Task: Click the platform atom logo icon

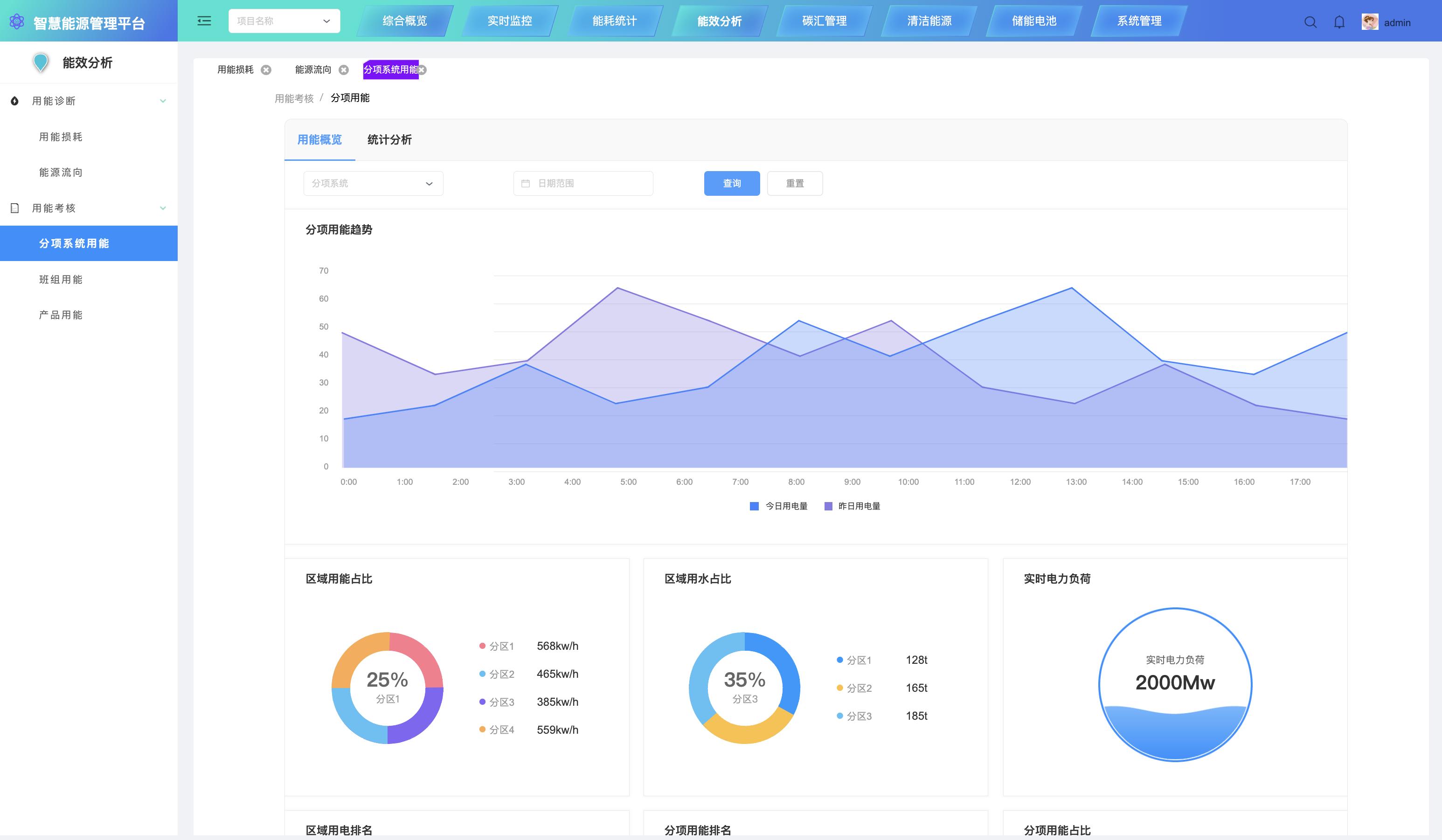Action: point(17,22)
